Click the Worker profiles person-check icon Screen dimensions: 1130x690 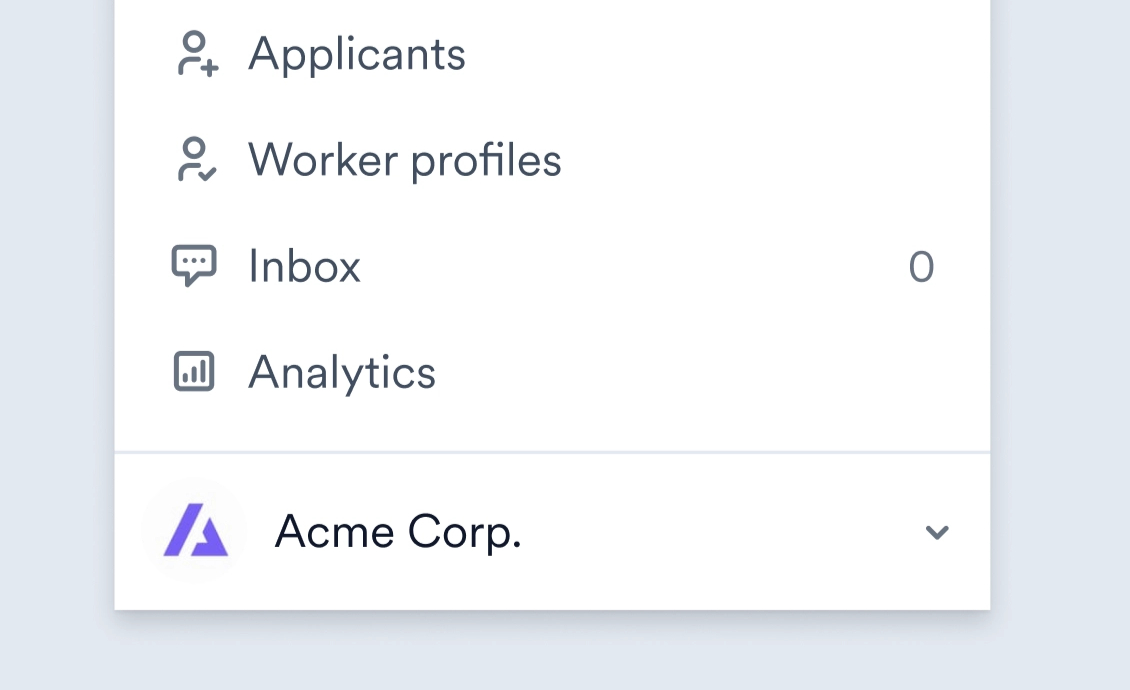196,160
